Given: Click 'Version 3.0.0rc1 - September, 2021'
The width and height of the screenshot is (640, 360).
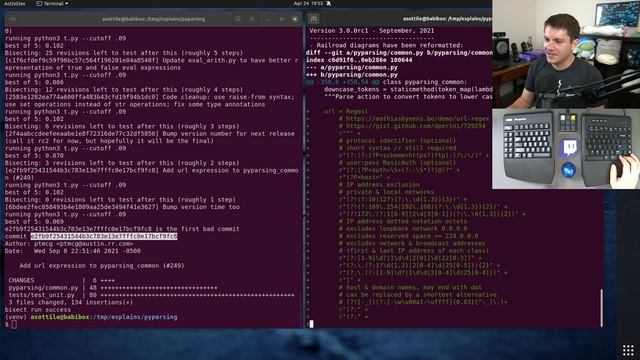Looking at the screenshot, I should [372, 31].
